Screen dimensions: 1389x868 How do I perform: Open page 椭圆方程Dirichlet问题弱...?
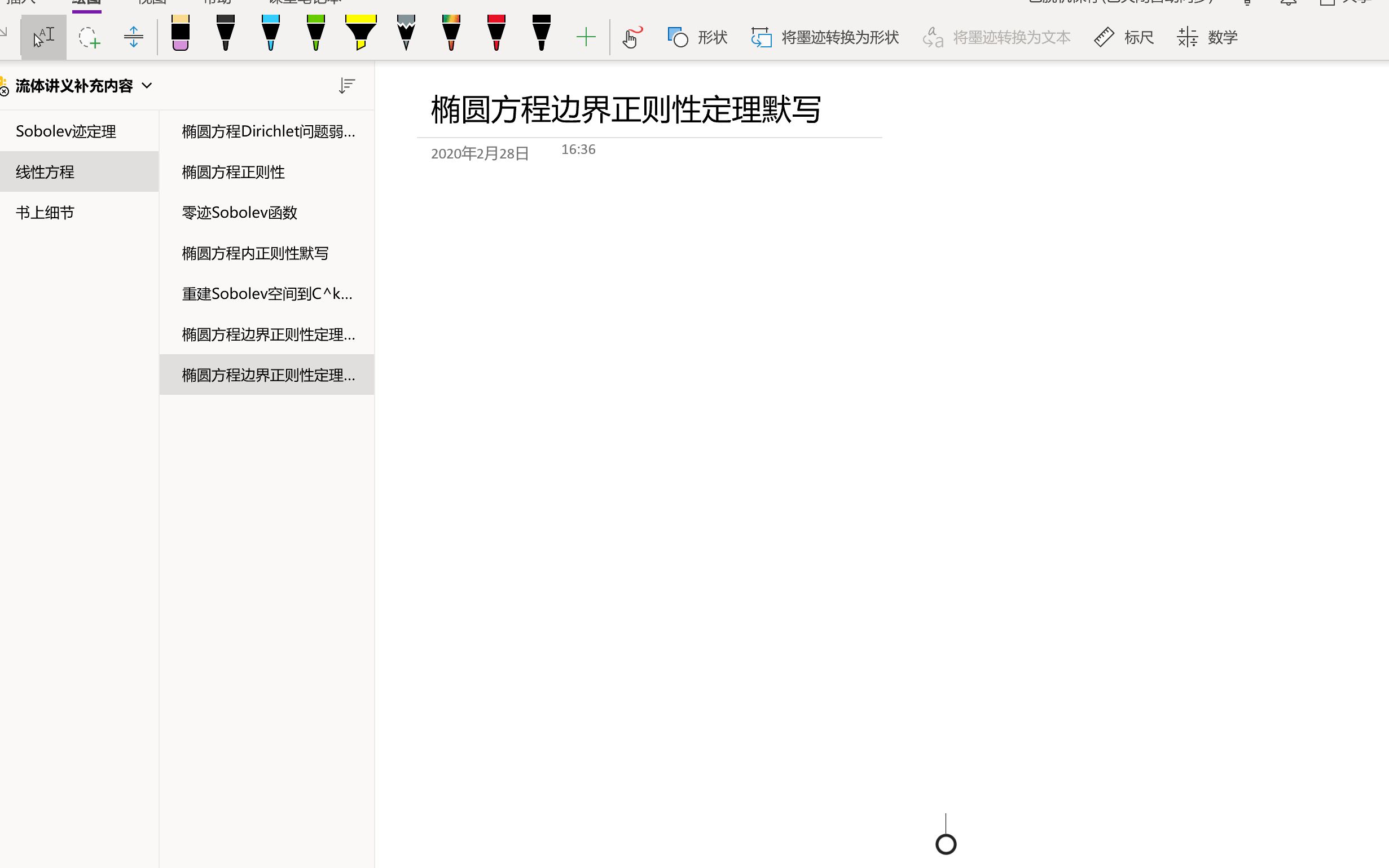point(267,131)
